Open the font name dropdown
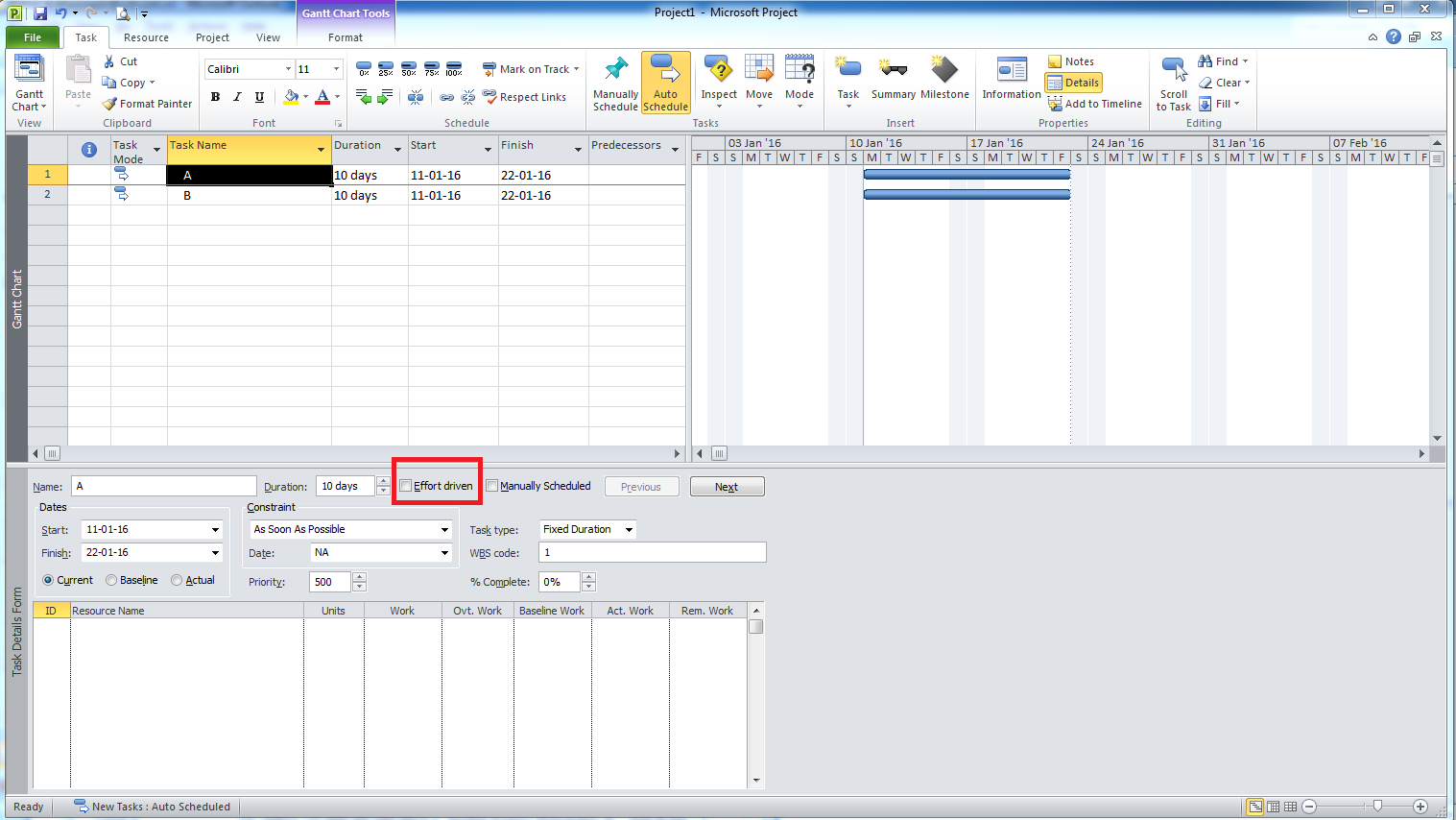This screenshot has height=820, width=1456. [x=288, y=69]
